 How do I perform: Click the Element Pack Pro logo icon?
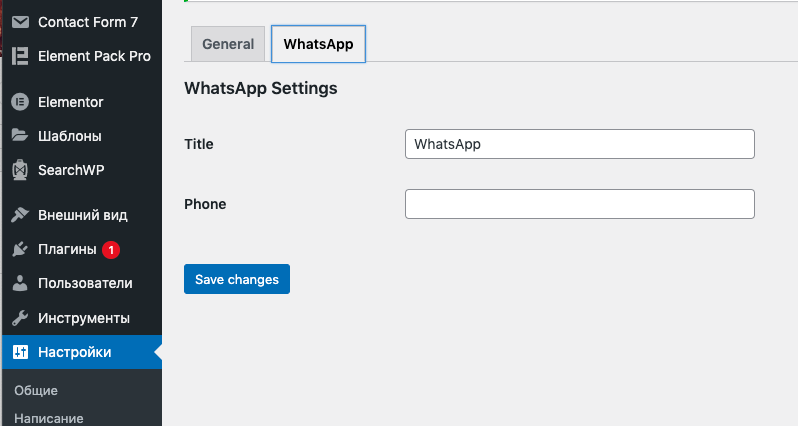[20, 56]
